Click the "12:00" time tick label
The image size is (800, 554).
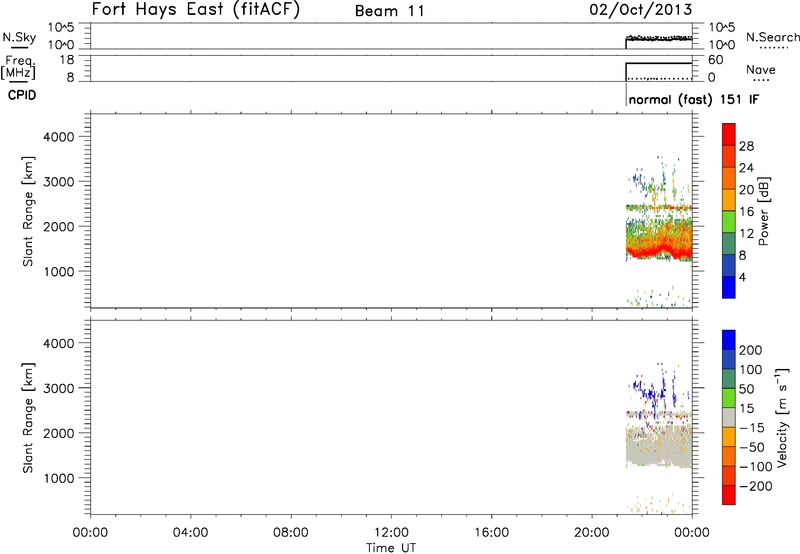point(391,533)
